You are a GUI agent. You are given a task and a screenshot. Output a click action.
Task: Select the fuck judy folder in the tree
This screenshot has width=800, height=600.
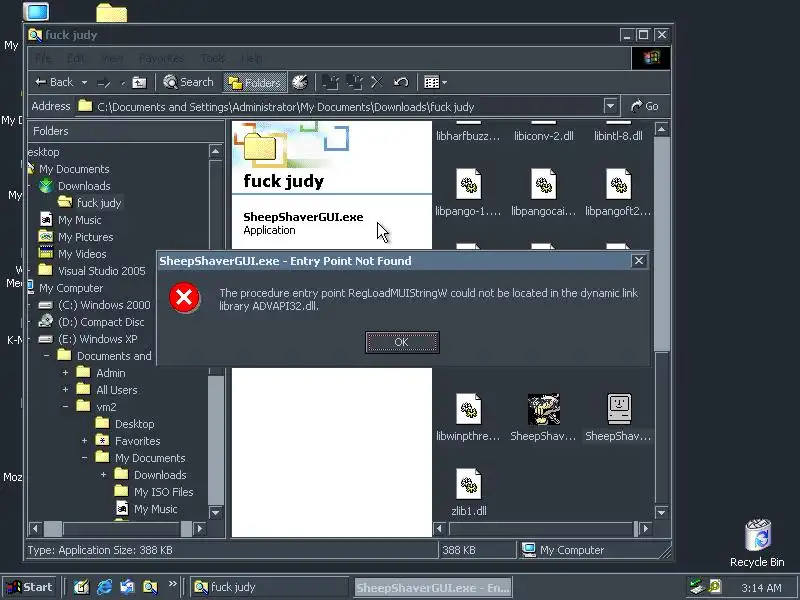coord(99,203)
